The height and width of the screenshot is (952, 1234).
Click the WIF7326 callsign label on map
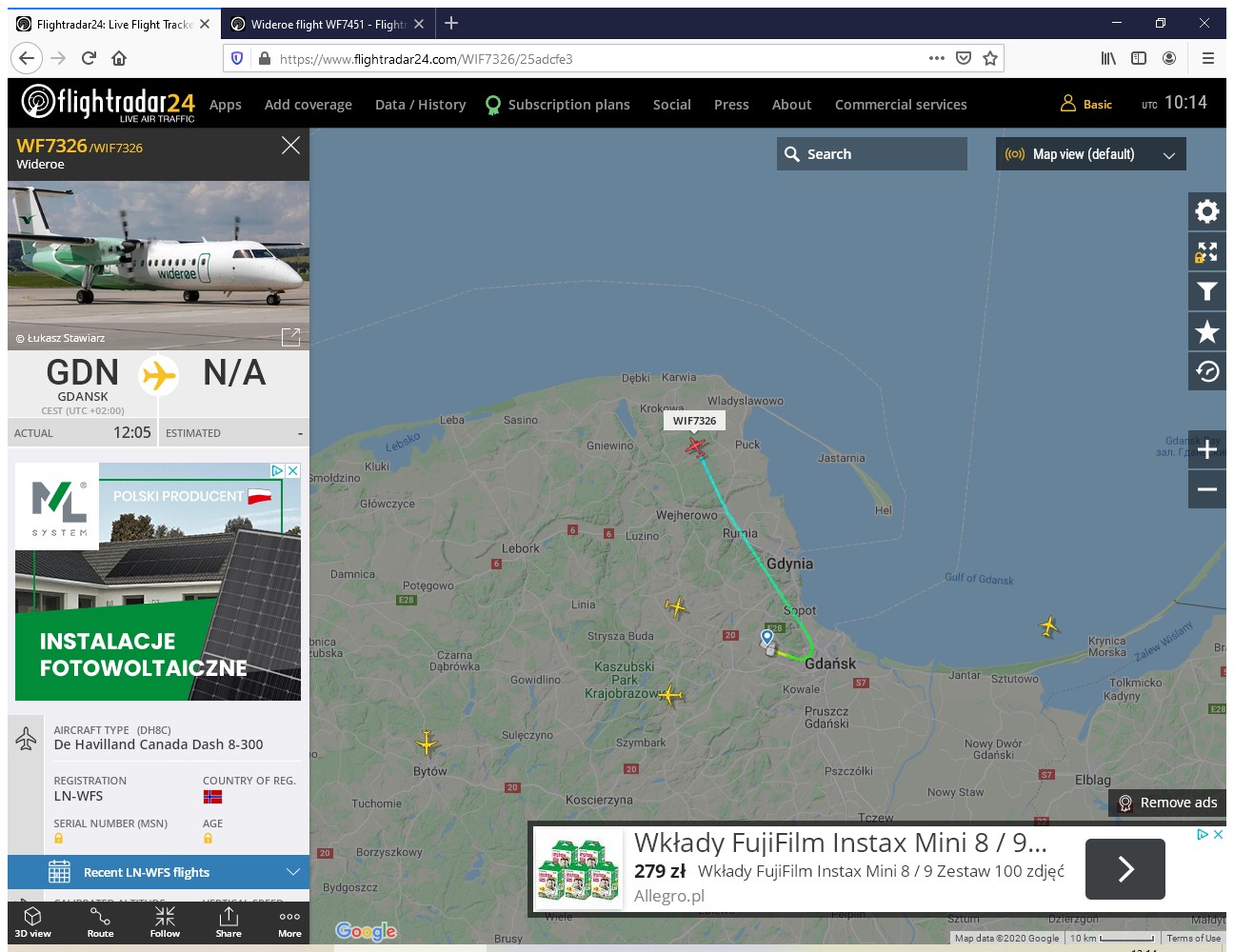(694, 421)
